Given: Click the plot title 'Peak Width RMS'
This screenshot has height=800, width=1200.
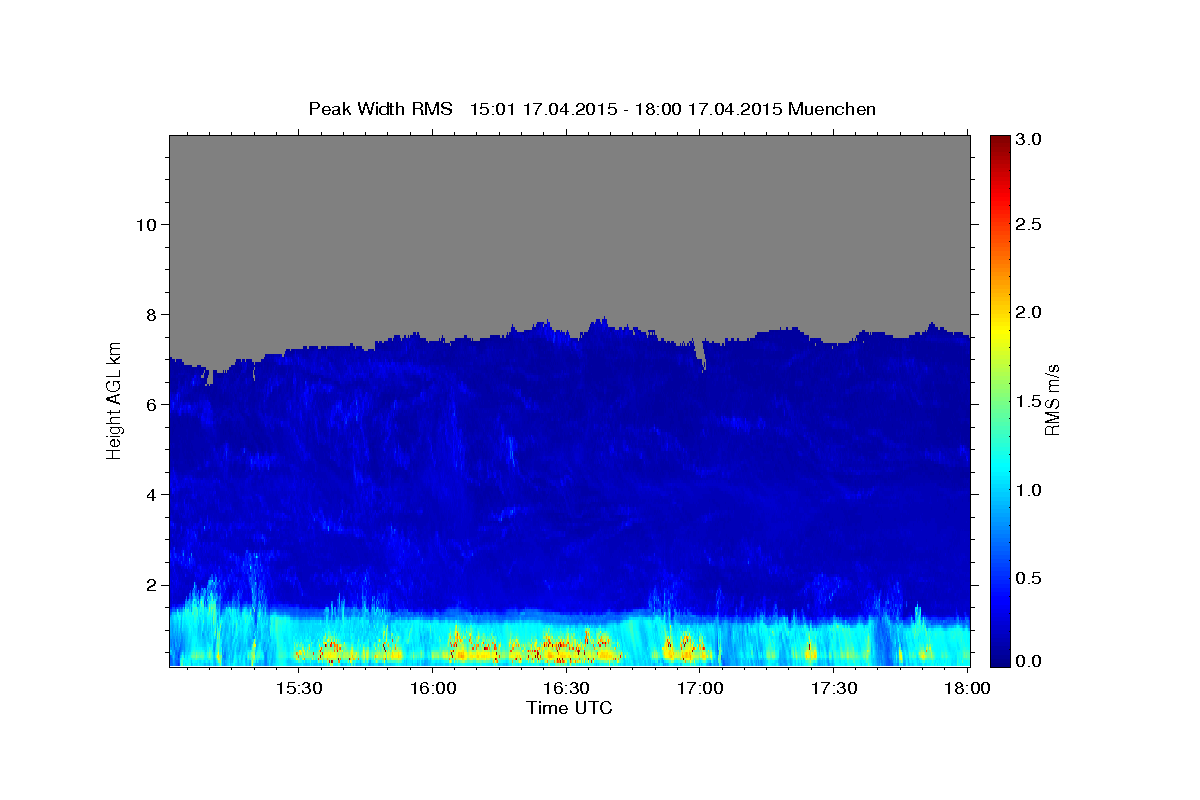Looking at the screenshot, I should pos(381,108).
